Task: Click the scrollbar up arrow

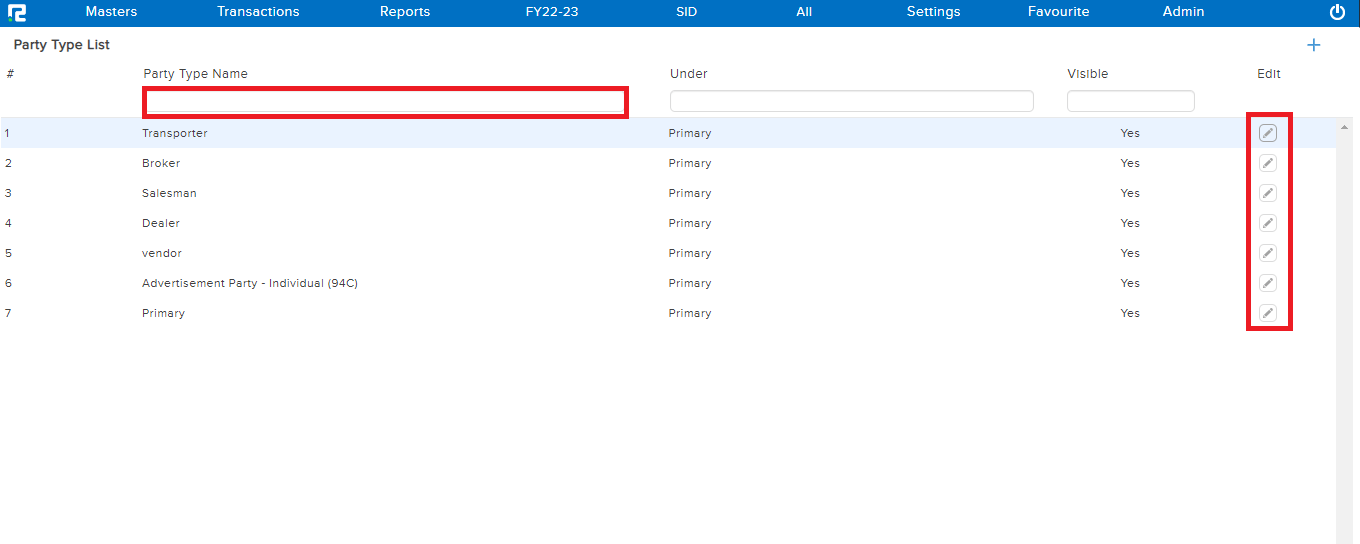Action: pos(1345,127)
